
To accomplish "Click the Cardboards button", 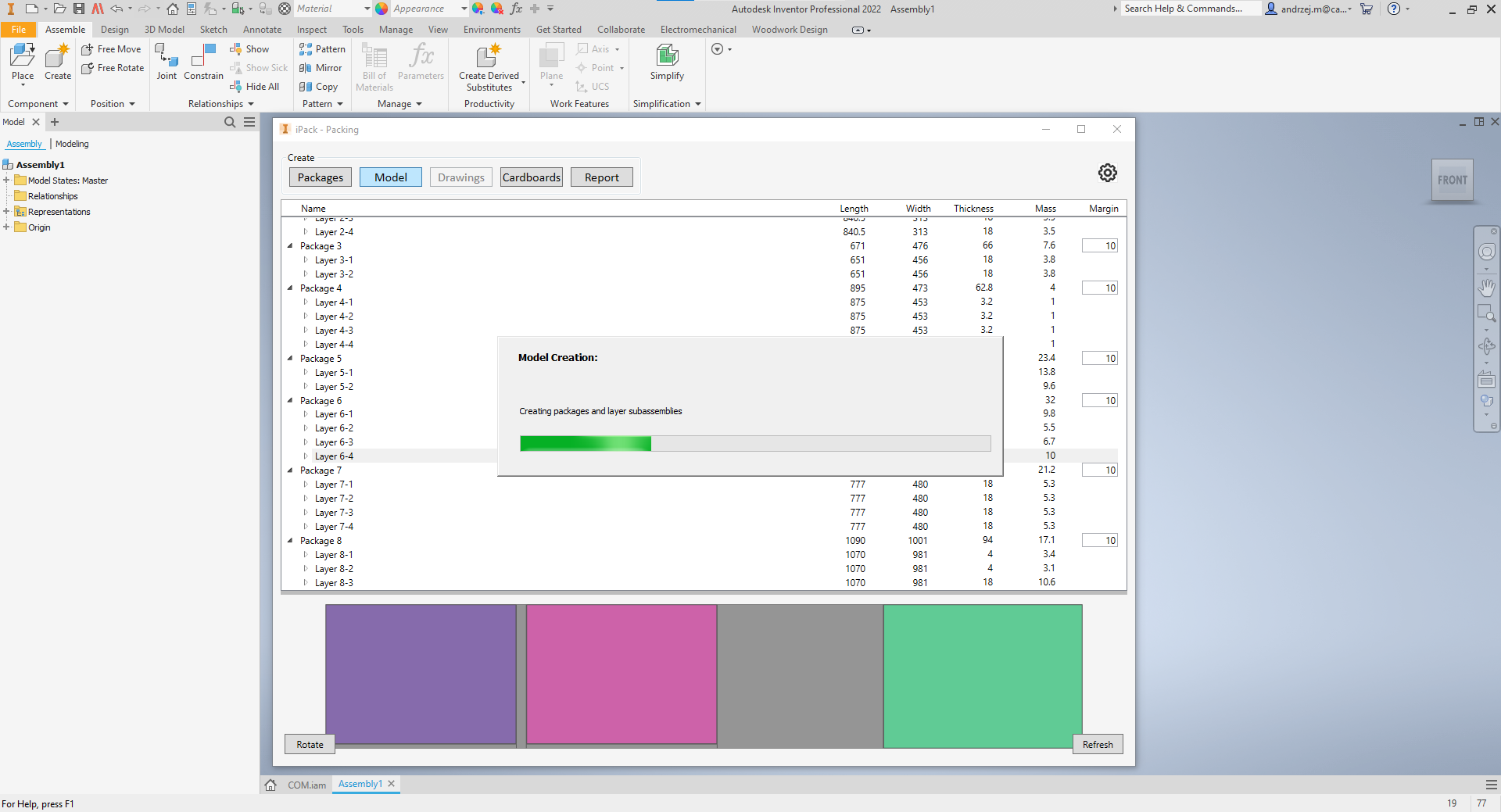I will point(532,177).
